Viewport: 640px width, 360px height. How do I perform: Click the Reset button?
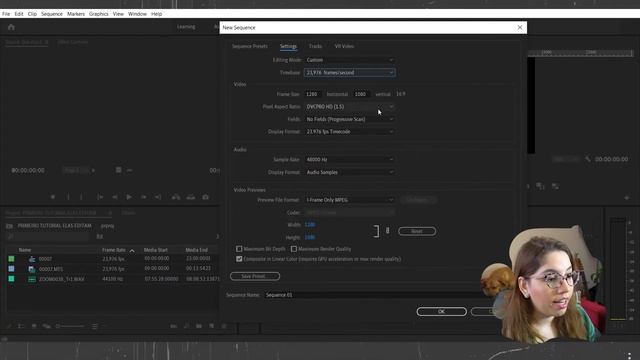[x=417, y=231]
